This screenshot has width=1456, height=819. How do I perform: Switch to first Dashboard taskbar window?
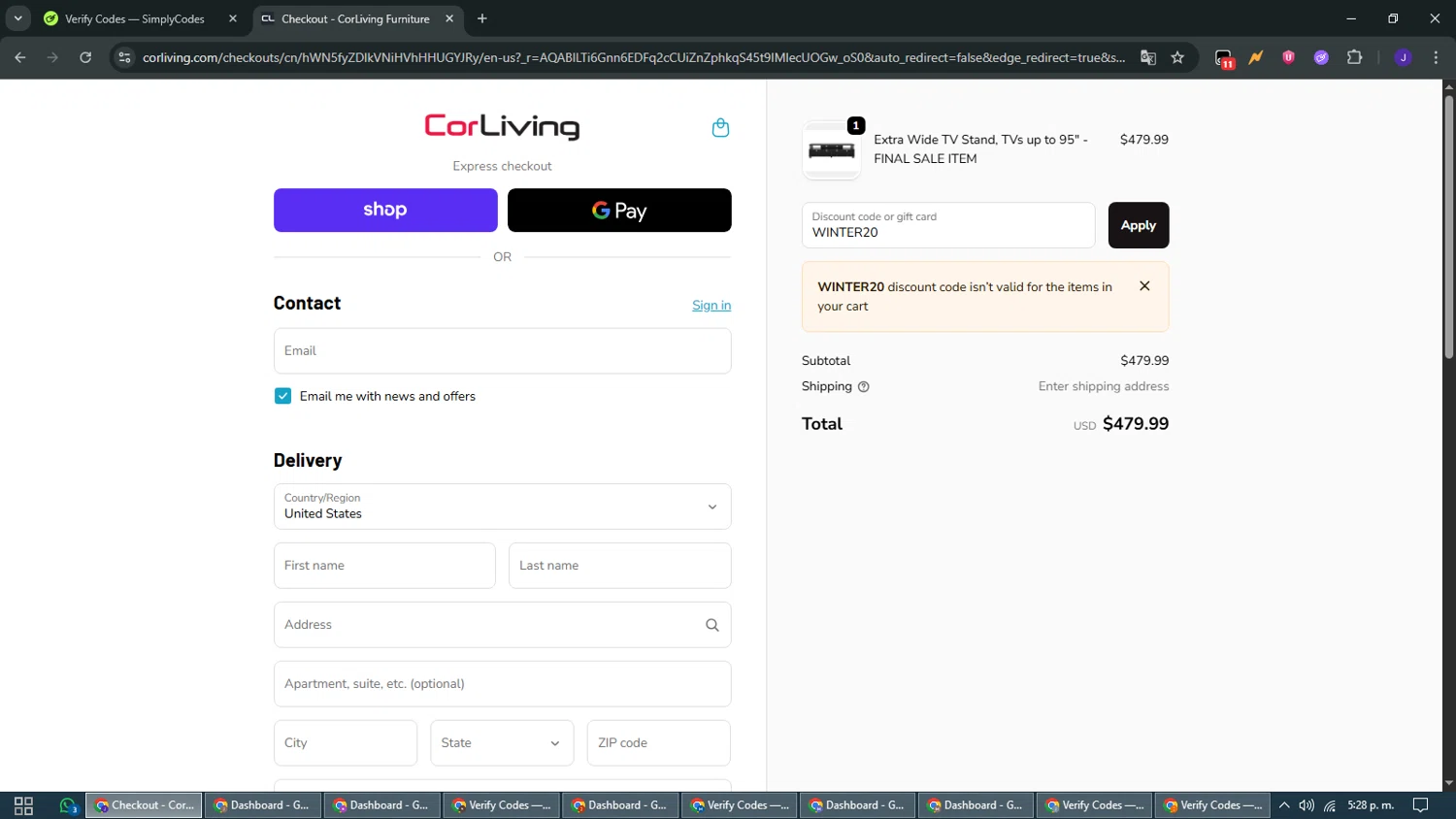point(262,805)
